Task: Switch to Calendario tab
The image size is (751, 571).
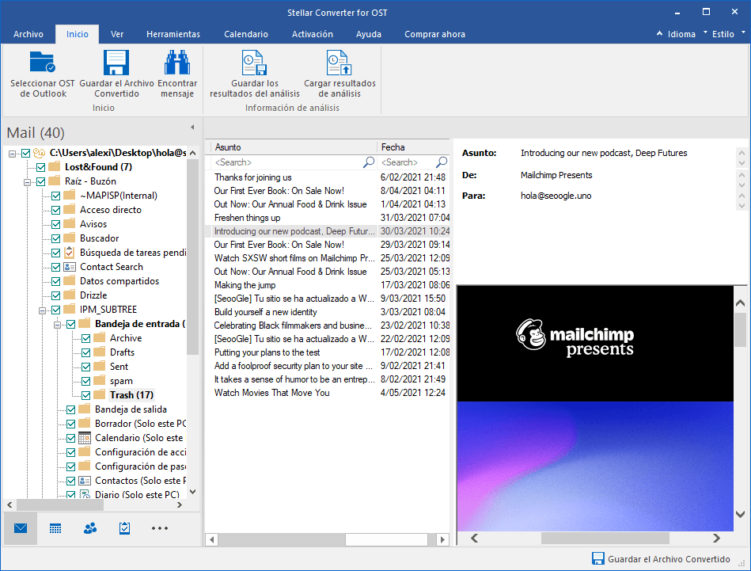Action: coord(246,34)
